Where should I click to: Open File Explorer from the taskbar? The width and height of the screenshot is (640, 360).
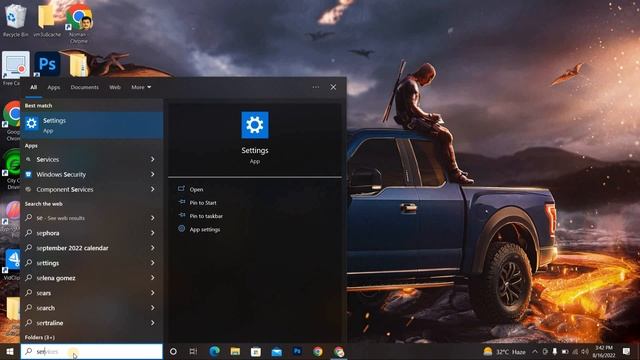coord(235,351)
